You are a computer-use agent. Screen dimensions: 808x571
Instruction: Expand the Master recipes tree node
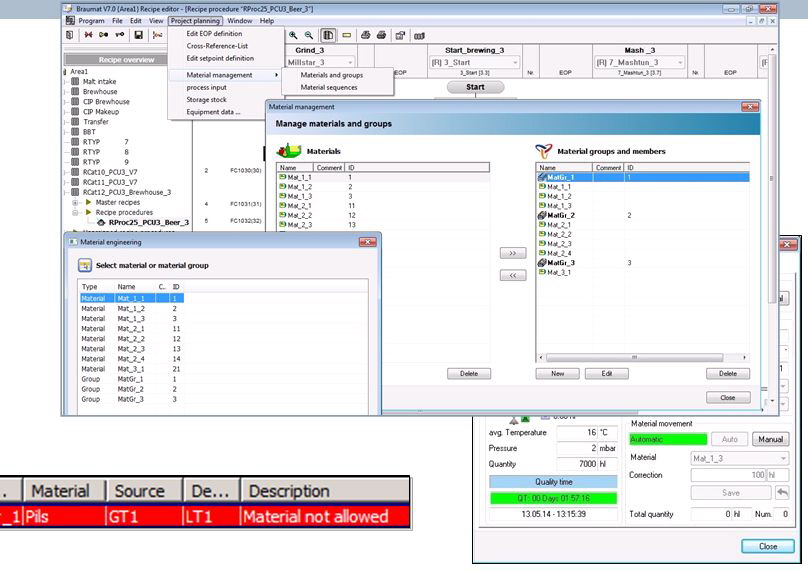pos(76,202)
